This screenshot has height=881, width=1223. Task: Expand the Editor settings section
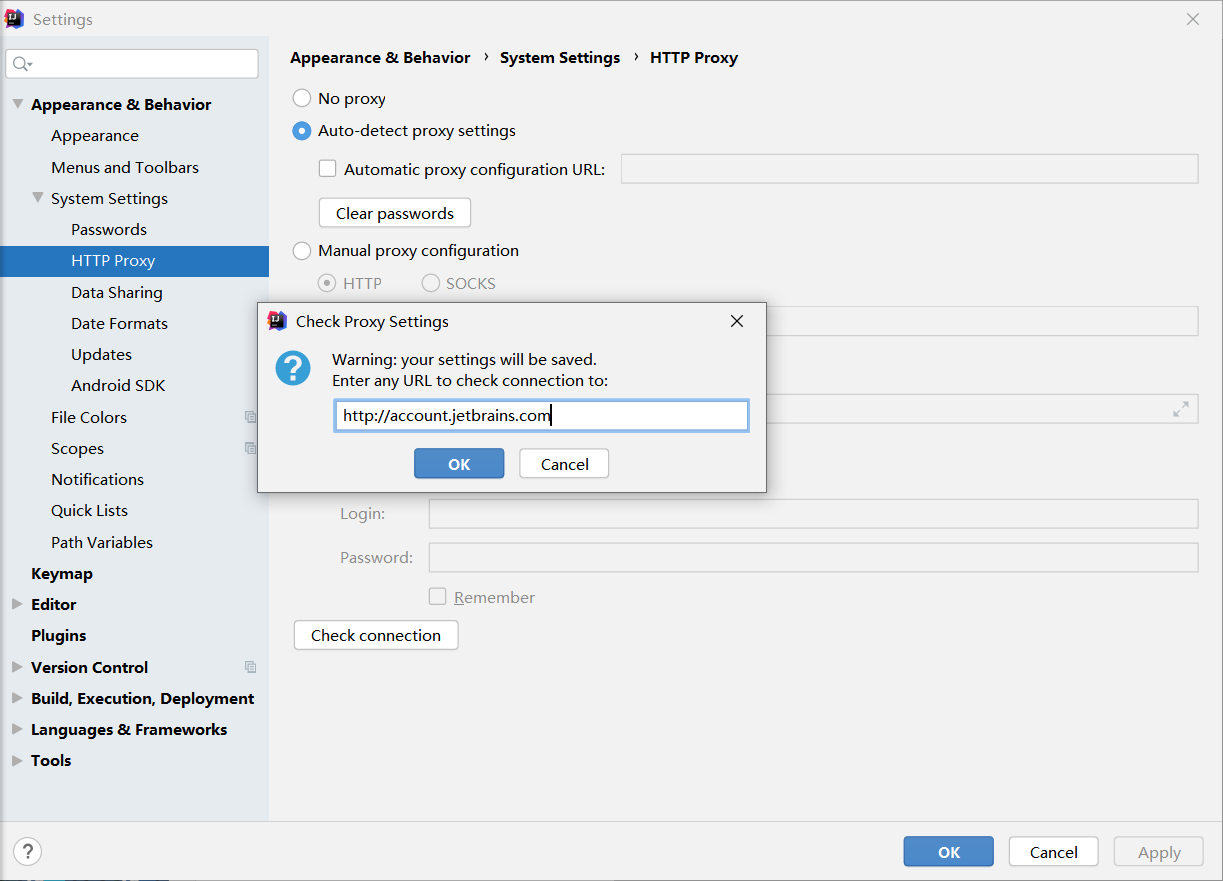click(16, 604)
